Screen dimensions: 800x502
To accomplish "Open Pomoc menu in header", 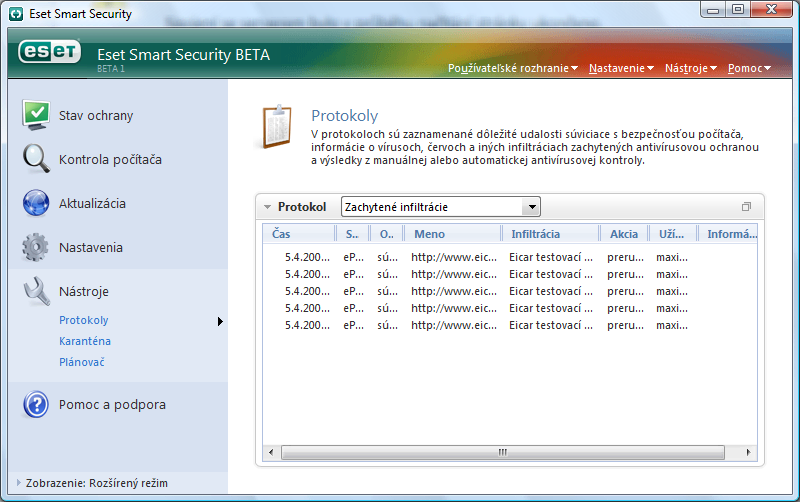I will (x=749, y=68).
